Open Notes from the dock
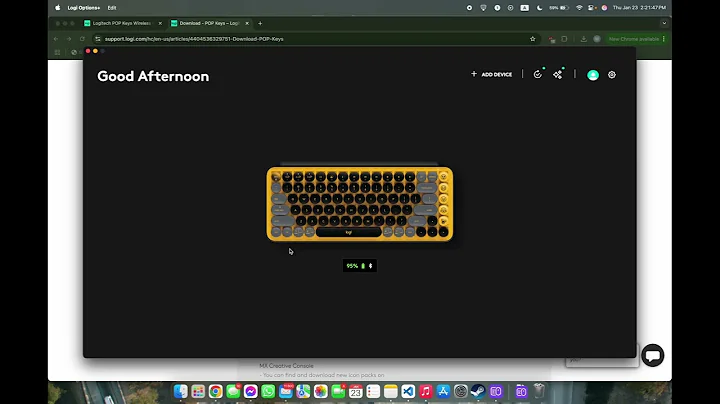The image size is (720, 404). [390, 392]
